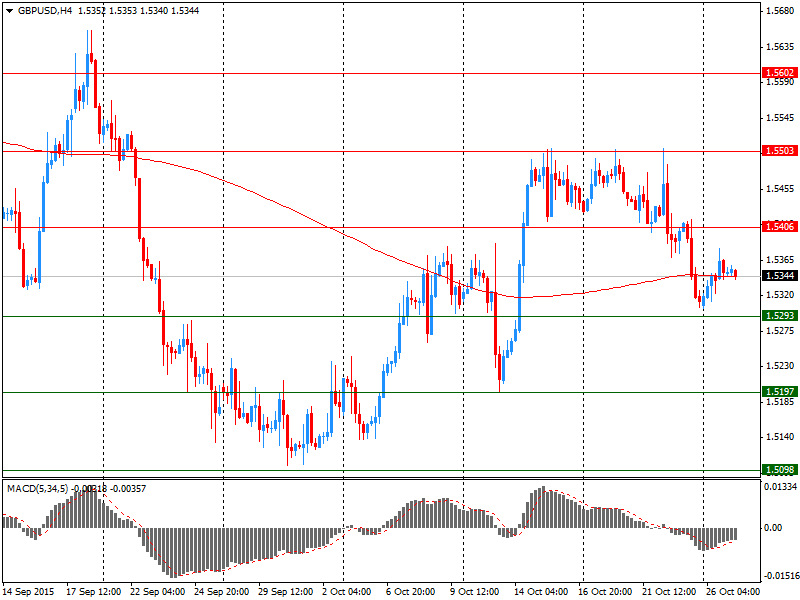Select the 1.5293 green support level label

(780, 315)
